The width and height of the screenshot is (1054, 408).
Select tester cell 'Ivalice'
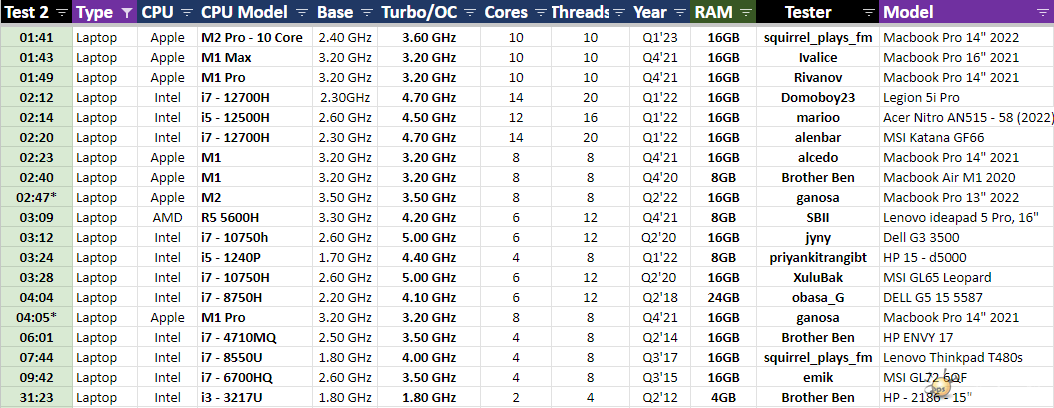tap(818, 58)
